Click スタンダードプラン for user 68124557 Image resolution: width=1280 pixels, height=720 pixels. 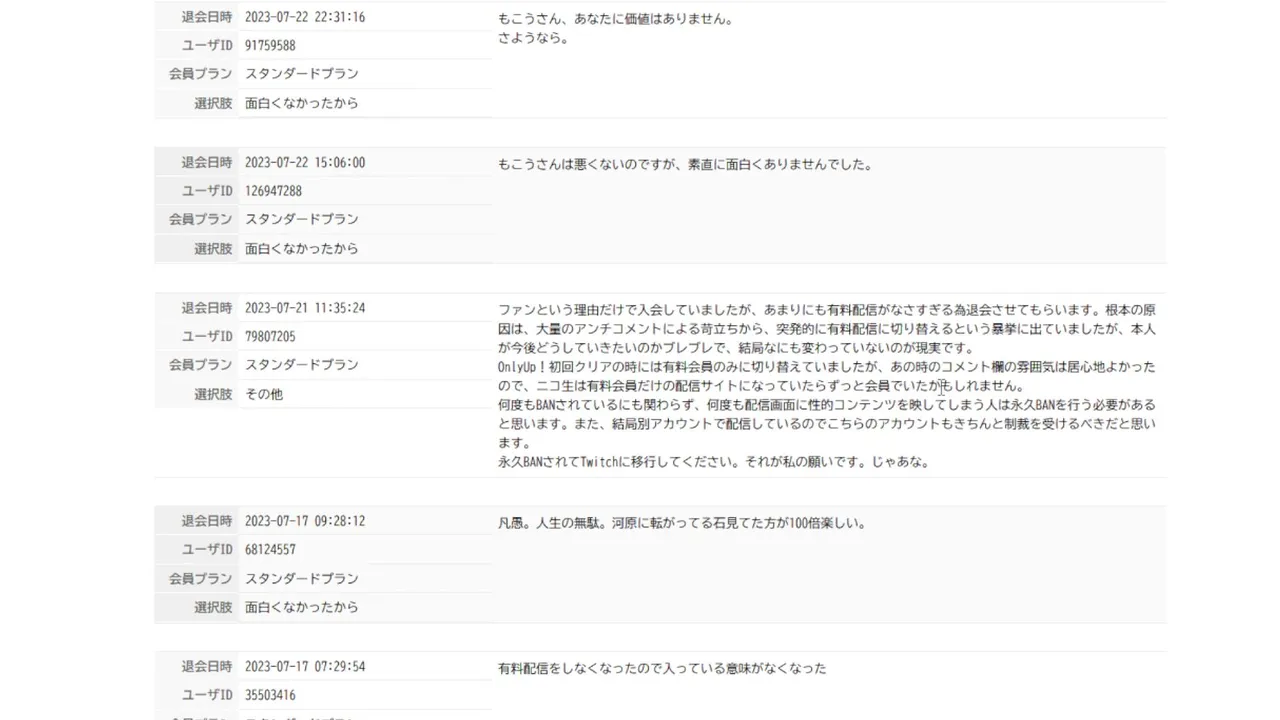click(301, 578)
